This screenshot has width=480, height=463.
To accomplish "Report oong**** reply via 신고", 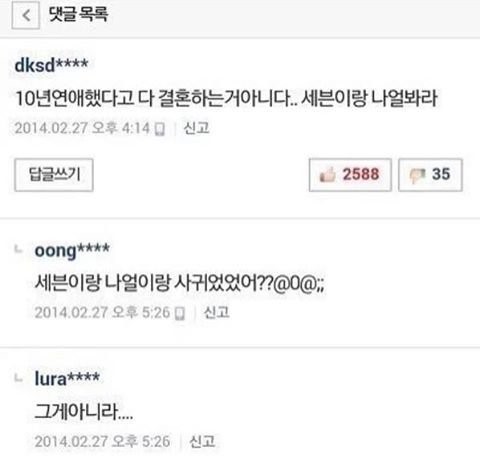I will (216, 313).
